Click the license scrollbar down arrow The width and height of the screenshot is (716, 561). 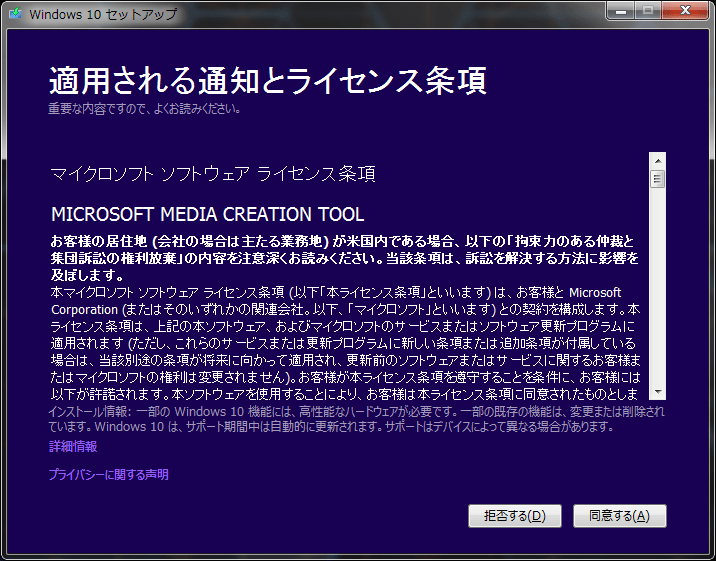(x=658, y=392)
